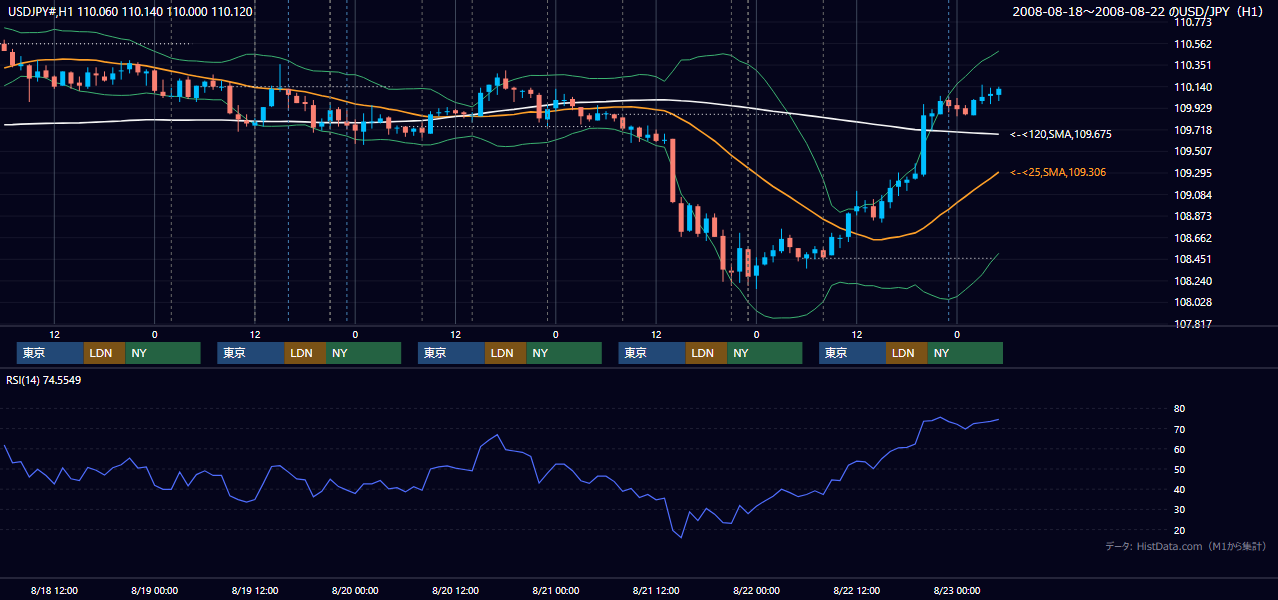Click the 2008-08-18~2008-08-22 USD/JPY (H1) heading

[1140, 11]
